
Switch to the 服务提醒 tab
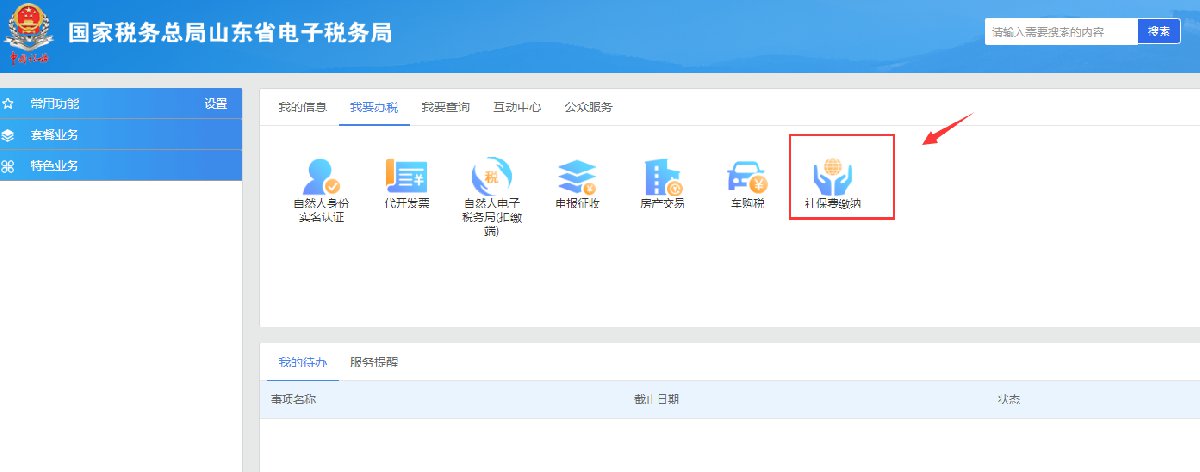coord(374,362)
